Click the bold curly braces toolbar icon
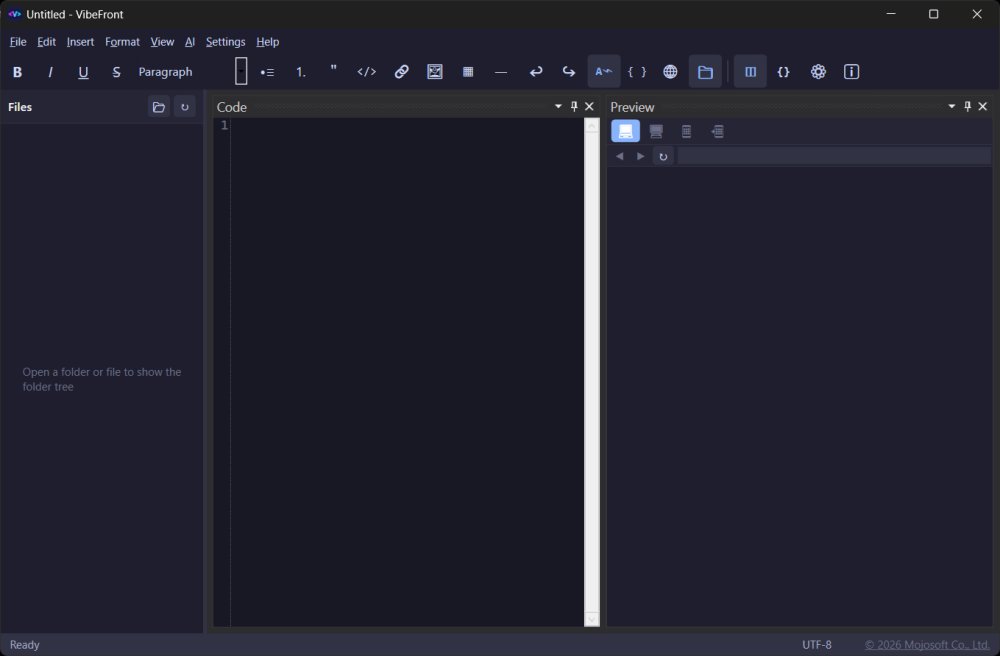The image size is (1000, 656). 783,72
